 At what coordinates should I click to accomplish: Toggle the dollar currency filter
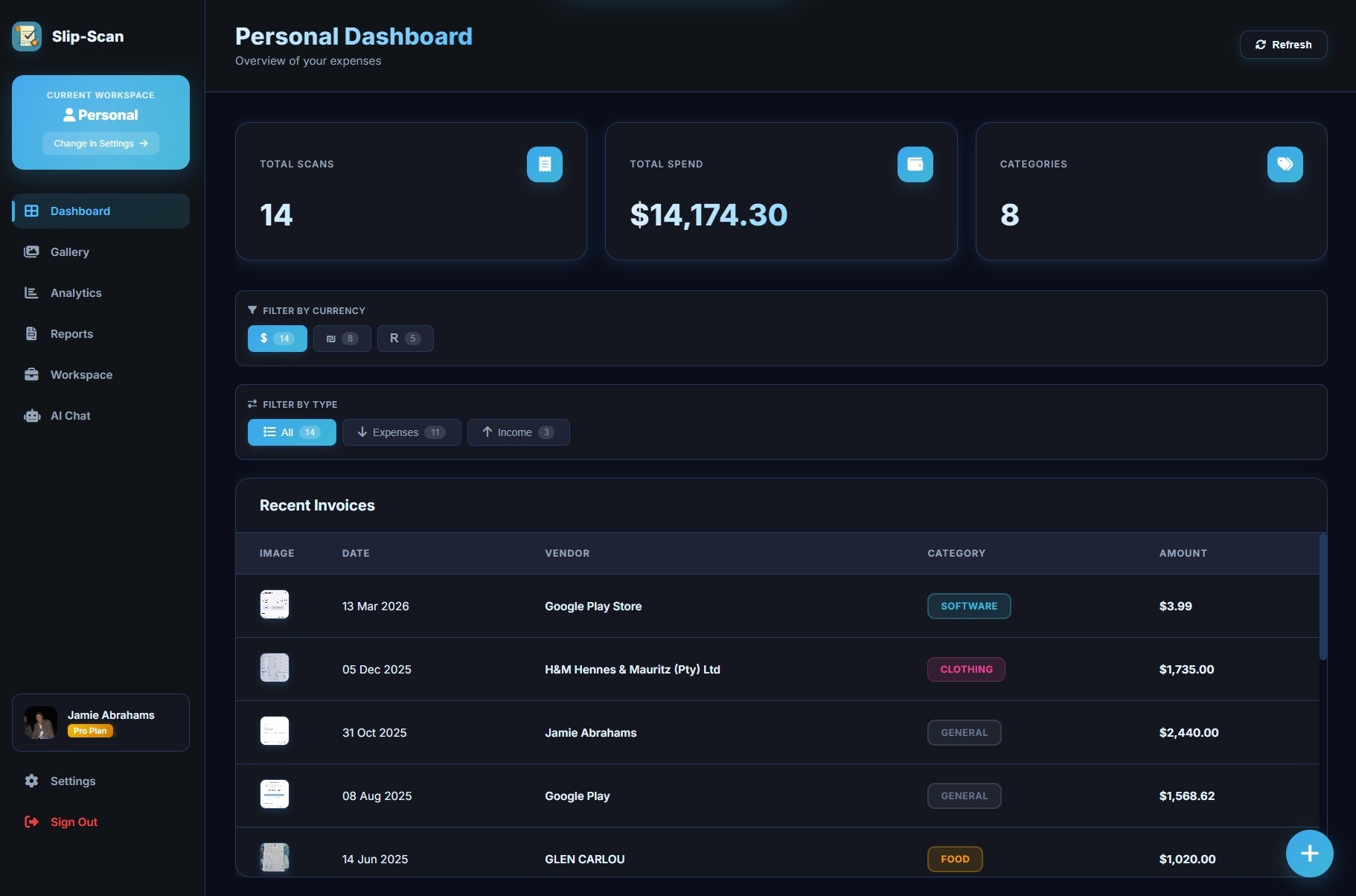pos(277,338)
